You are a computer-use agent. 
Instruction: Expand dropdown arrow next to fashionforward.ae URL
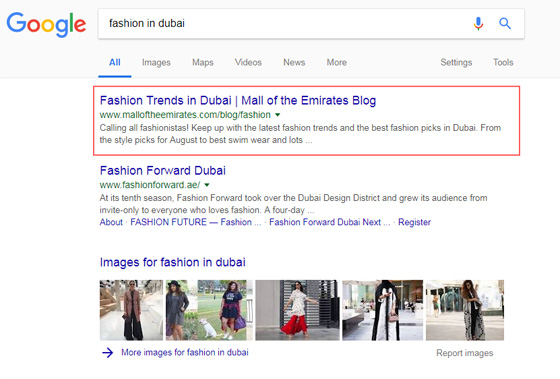(x=207, y=185)
